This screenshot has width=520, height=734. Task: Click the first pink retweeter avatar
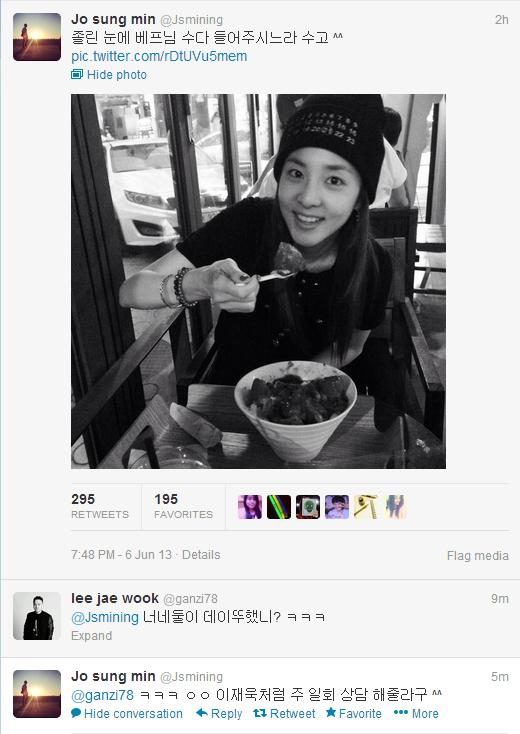250,507
